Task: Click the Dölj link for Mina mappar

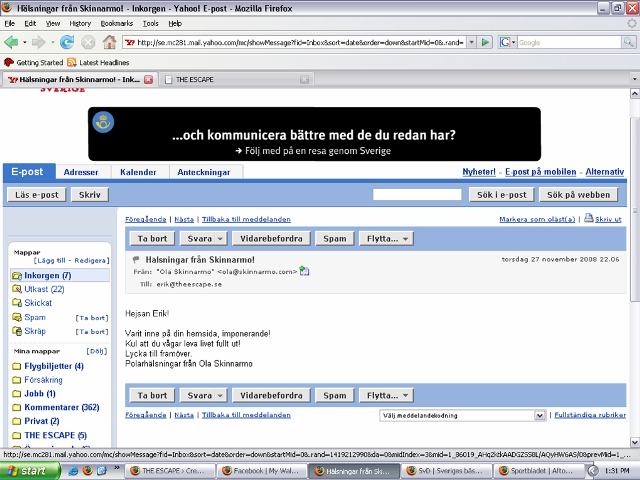Action: pyautogui.click(x=97, y=351)
